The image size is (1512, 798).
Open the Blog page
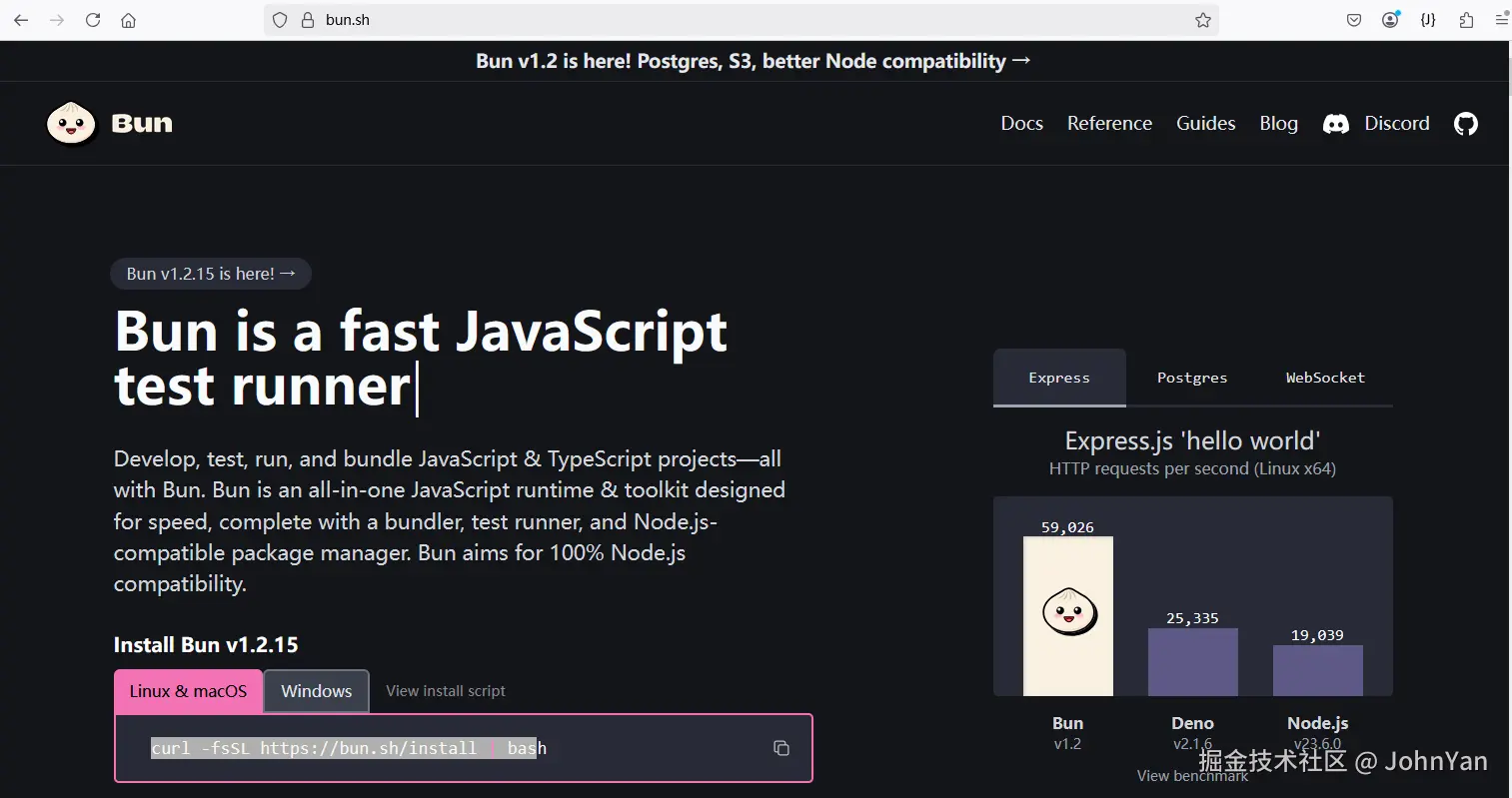pyautogui.click(x=1279, y=123)
